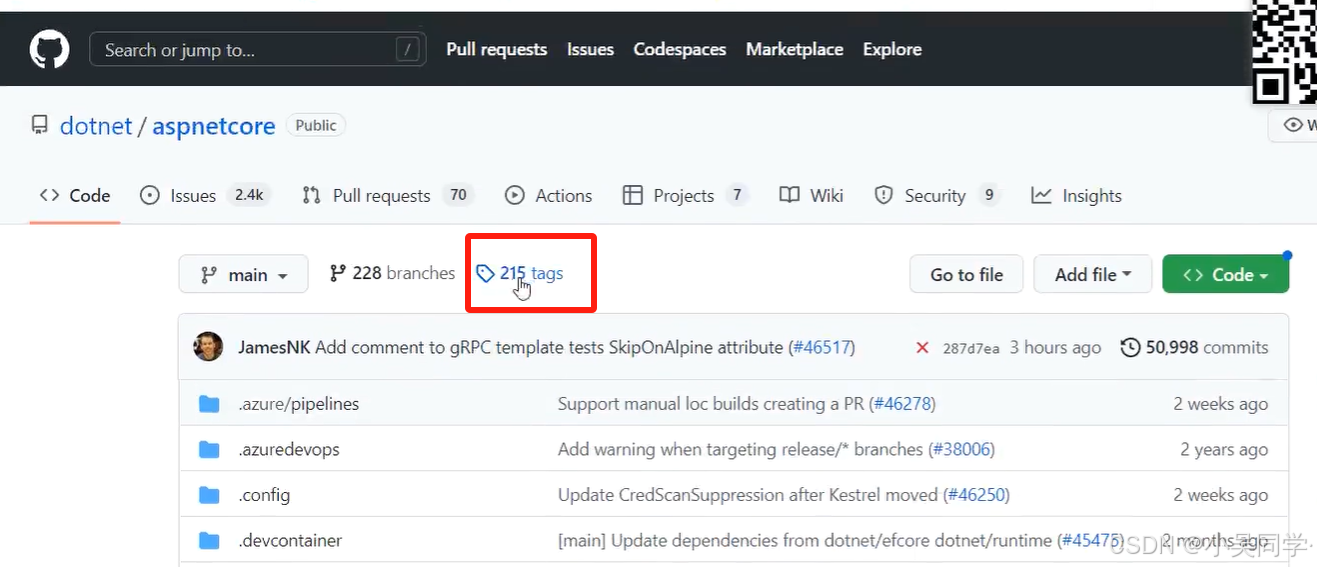Screen dimensions: 1317x567
Task: Open the Insights tab
Action: pos(1077,196)
